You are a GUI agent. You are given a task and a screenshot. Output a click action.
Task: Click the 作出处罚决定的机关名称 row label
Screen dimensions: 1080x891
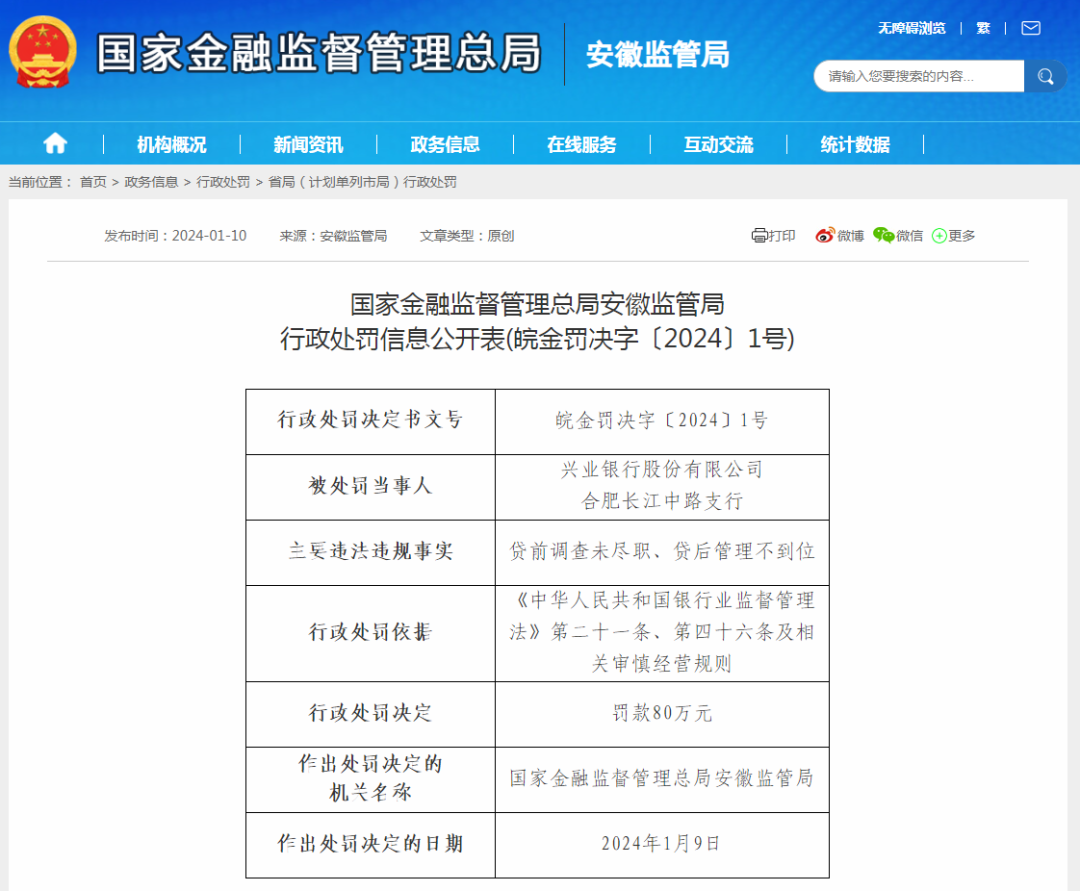[x=371, y=779]
